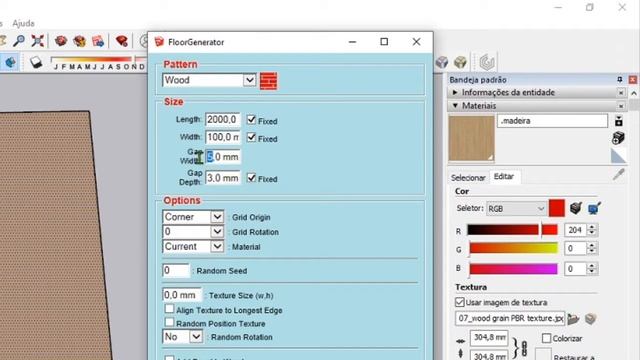
Task: Click the Texture Size input field
Action: click(x=182, y=295)
